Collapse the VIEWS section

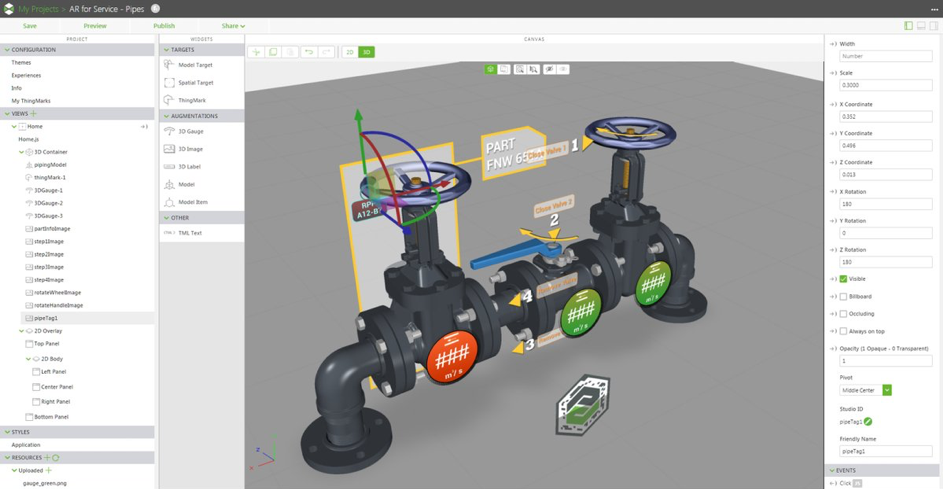coord(7,113)
